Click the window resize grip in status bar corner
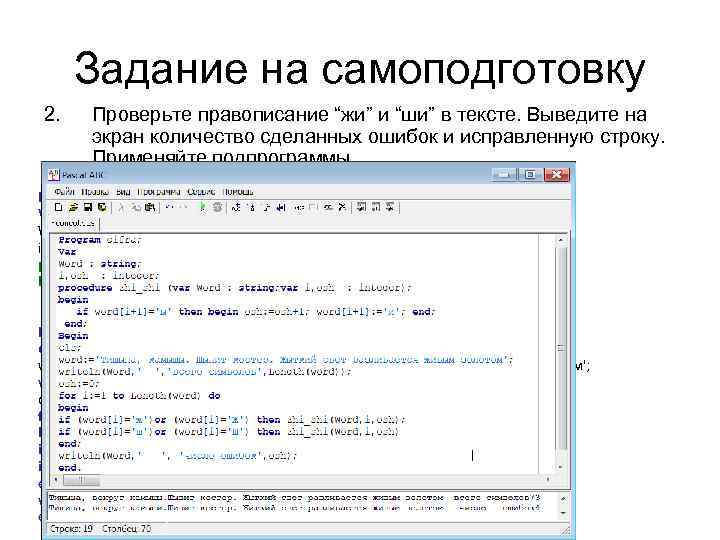This screenshot has height=540, width=720. 565,531
